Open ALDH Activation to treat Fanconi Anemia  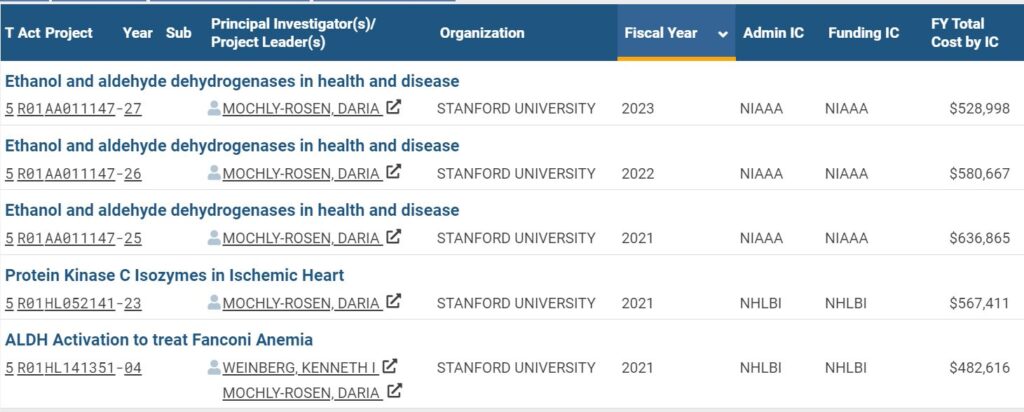(159, 340)
